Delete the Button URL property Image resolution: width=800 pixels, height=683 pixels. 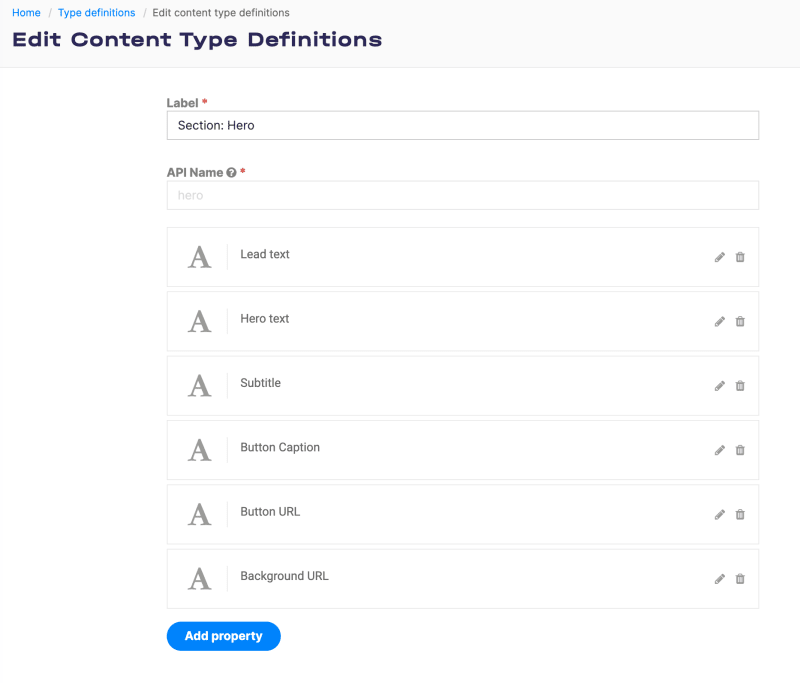740,514
